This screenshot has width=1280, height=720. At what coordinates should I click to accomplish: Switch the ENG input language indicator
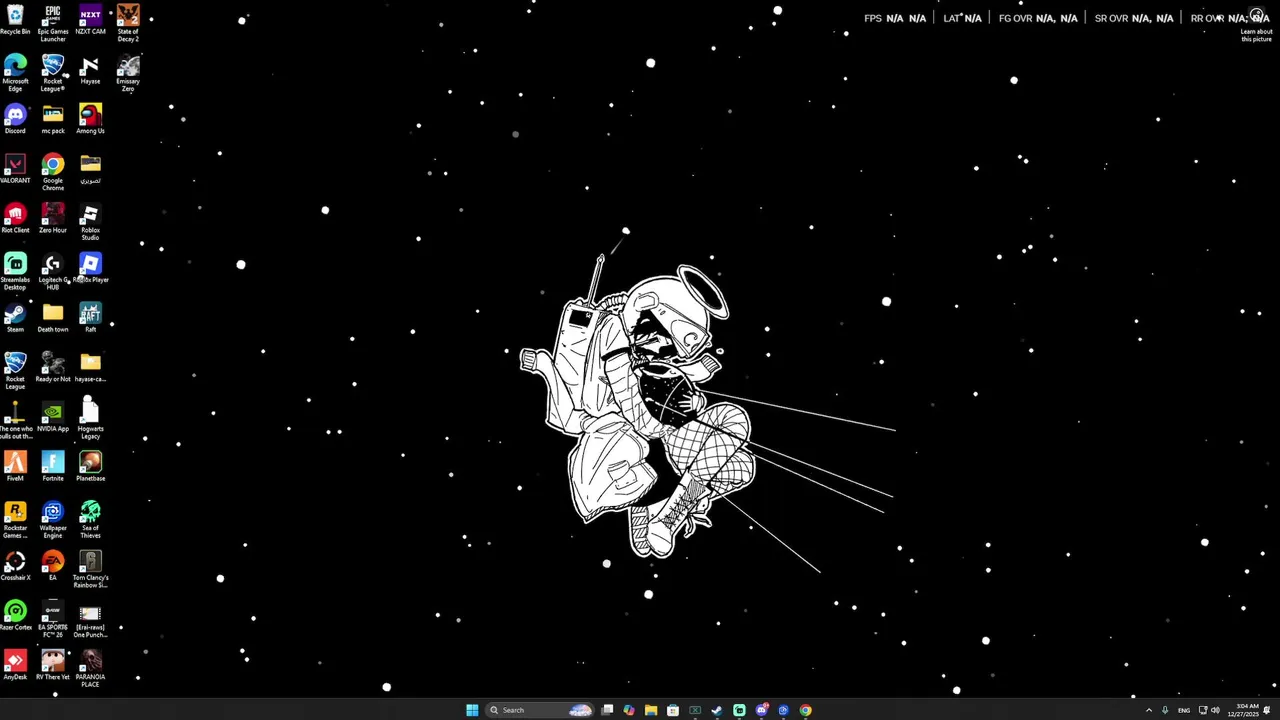click(1184, 710)
